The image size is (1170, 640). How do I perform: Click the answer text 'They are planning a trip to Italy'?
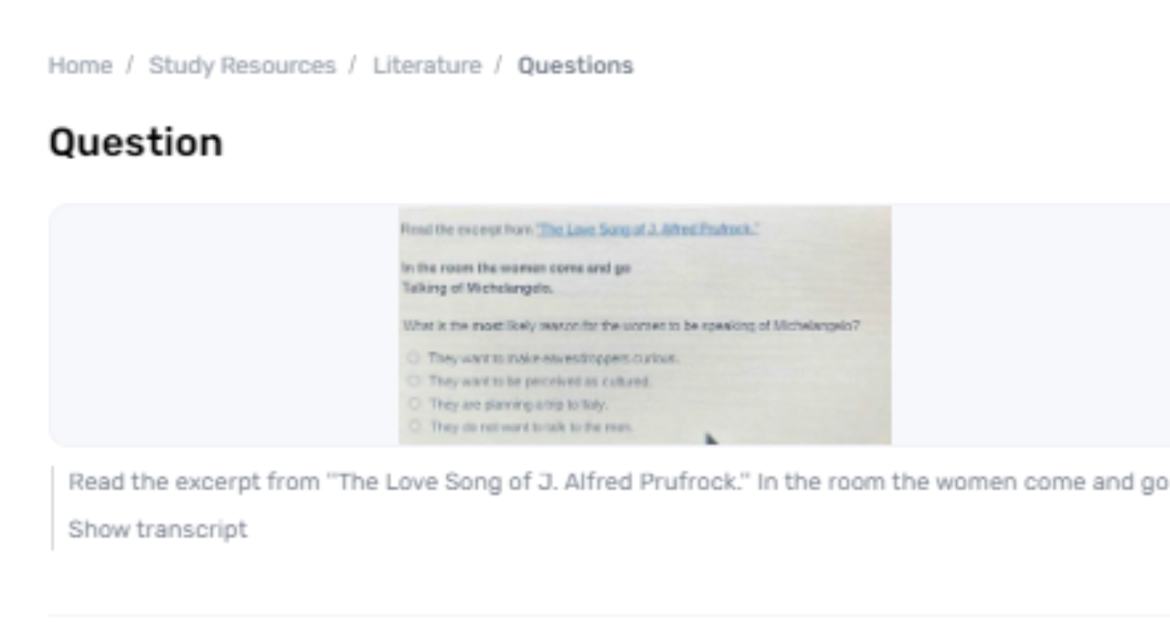click(518, 404)
